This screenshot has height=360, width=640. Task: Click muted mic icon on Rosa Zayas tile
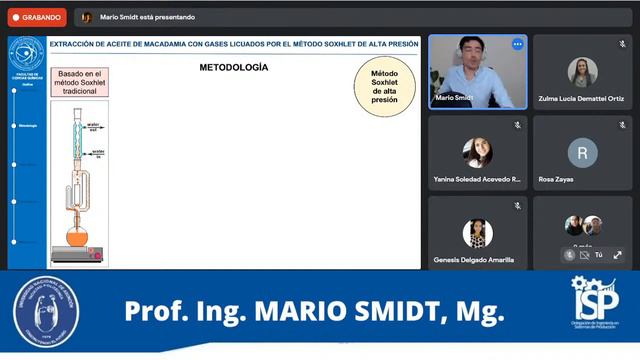click(x=622, y=125)
